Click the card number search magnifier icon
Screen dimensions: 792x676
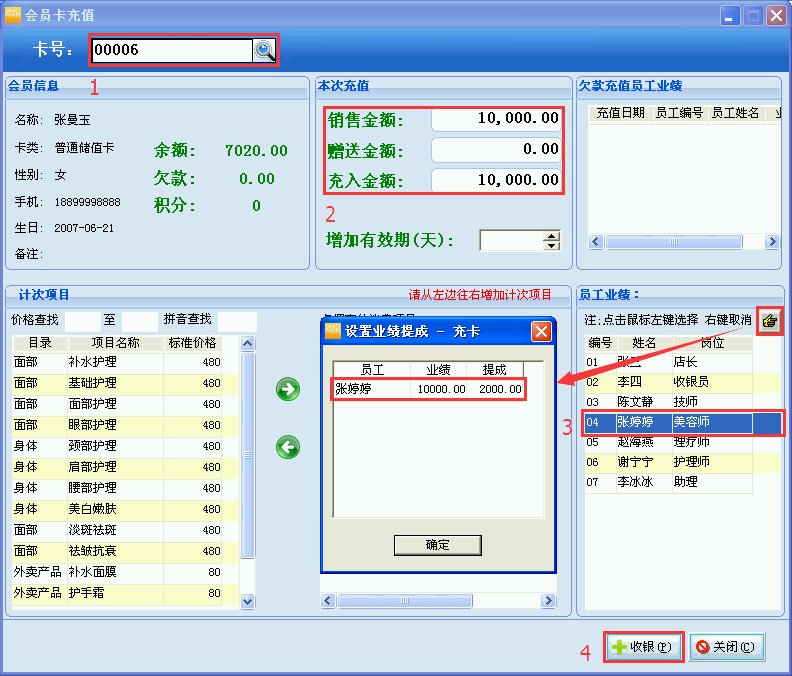click(x=264, y=50)
